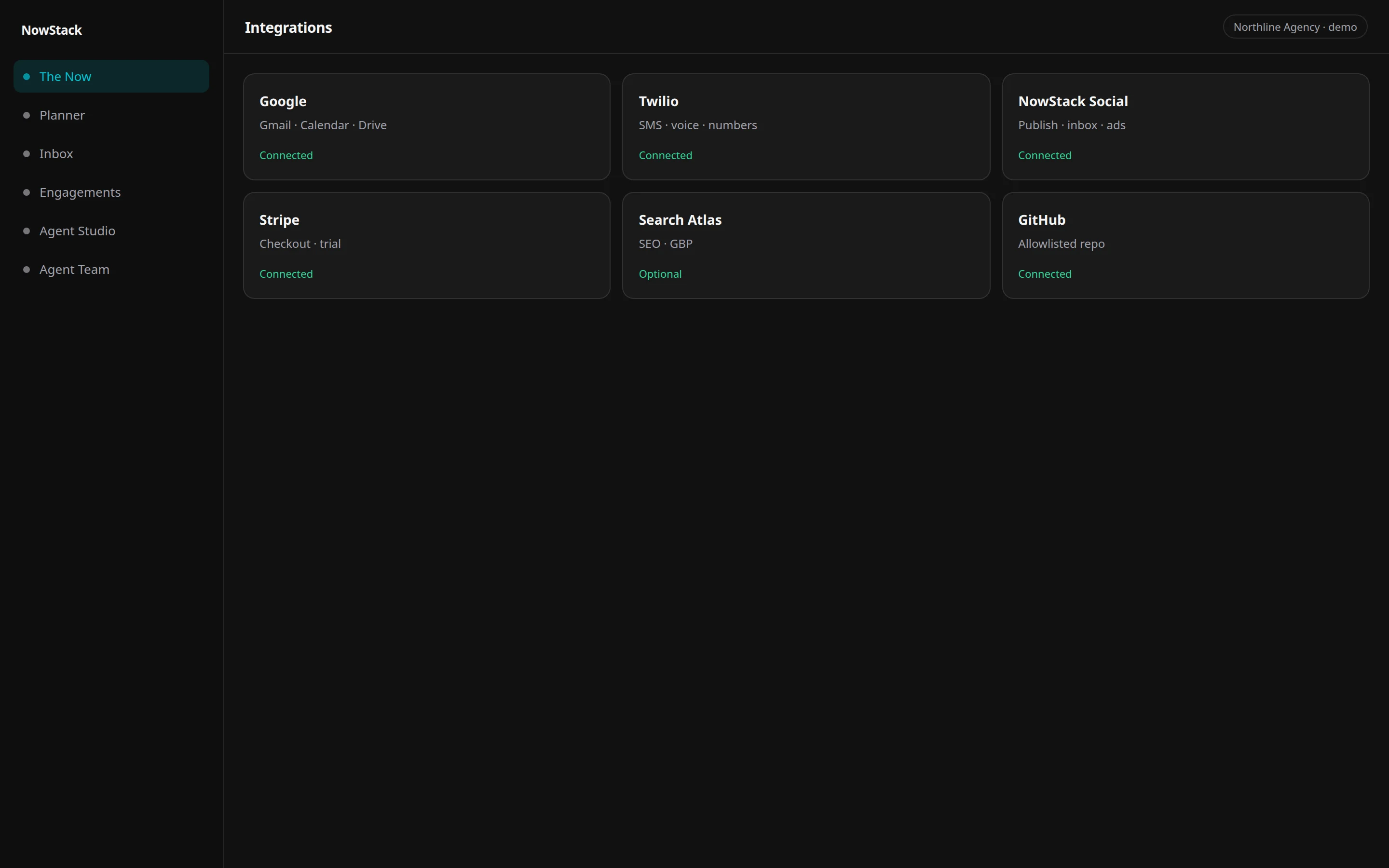Viewport: 1389px width, 868px height.
Task: Open The Now in sidebar
Action: [x=111, y=76]
